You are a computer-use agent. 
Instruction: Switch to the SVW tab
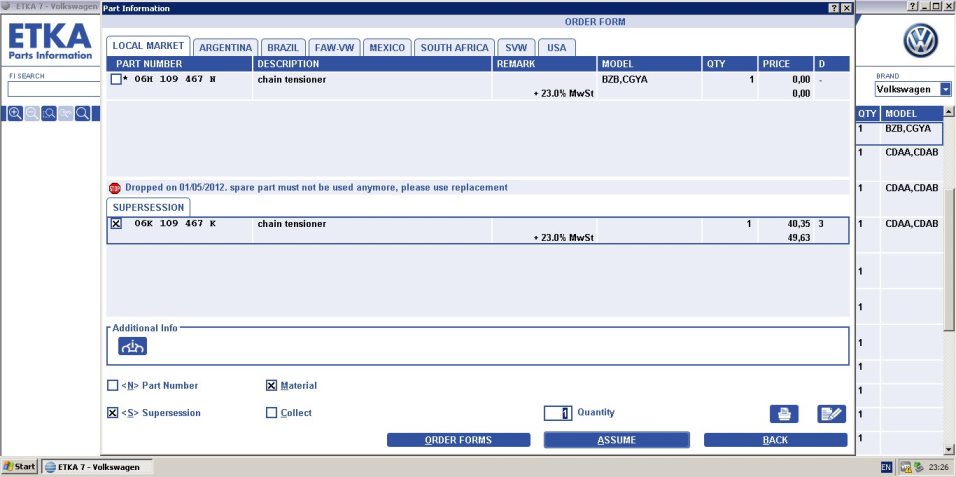point(516,48)
